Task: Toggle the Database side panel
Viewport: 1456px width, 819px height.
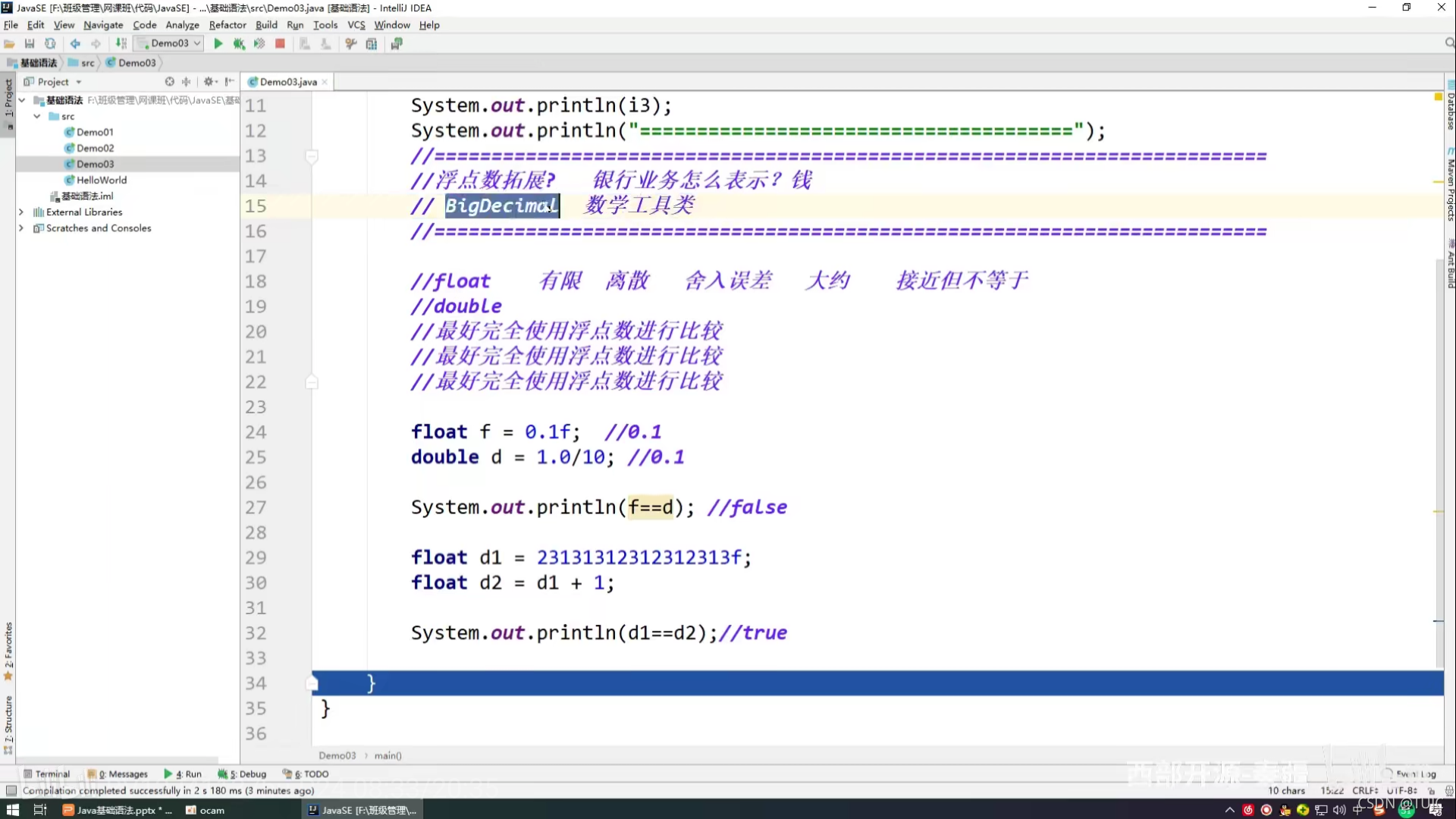Action: tap(1450, 106)
